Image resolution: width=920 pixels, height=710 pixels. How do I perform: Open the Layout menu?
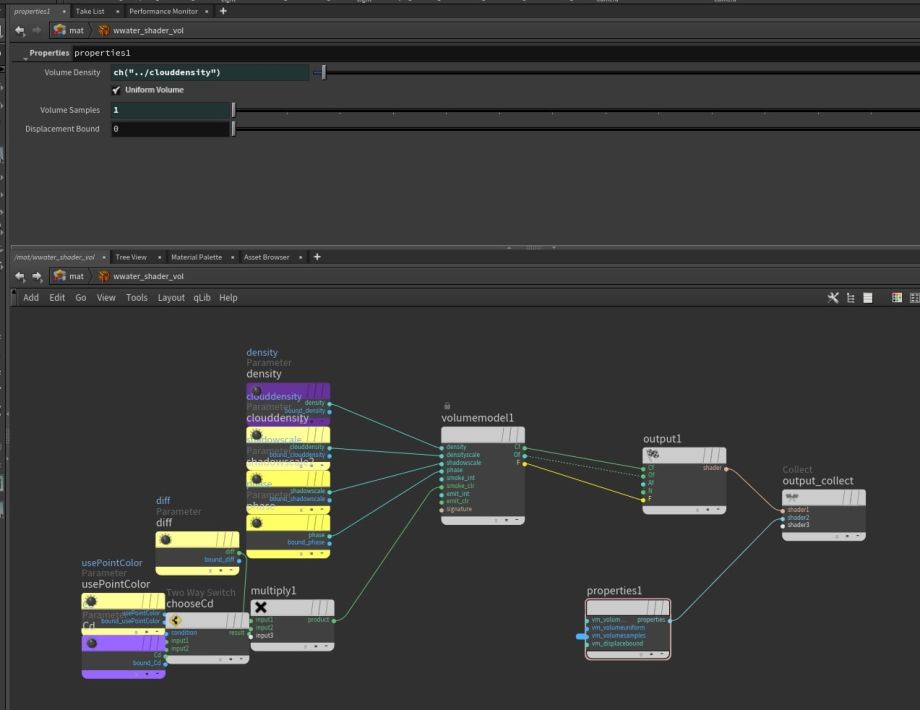click(171, 297)
